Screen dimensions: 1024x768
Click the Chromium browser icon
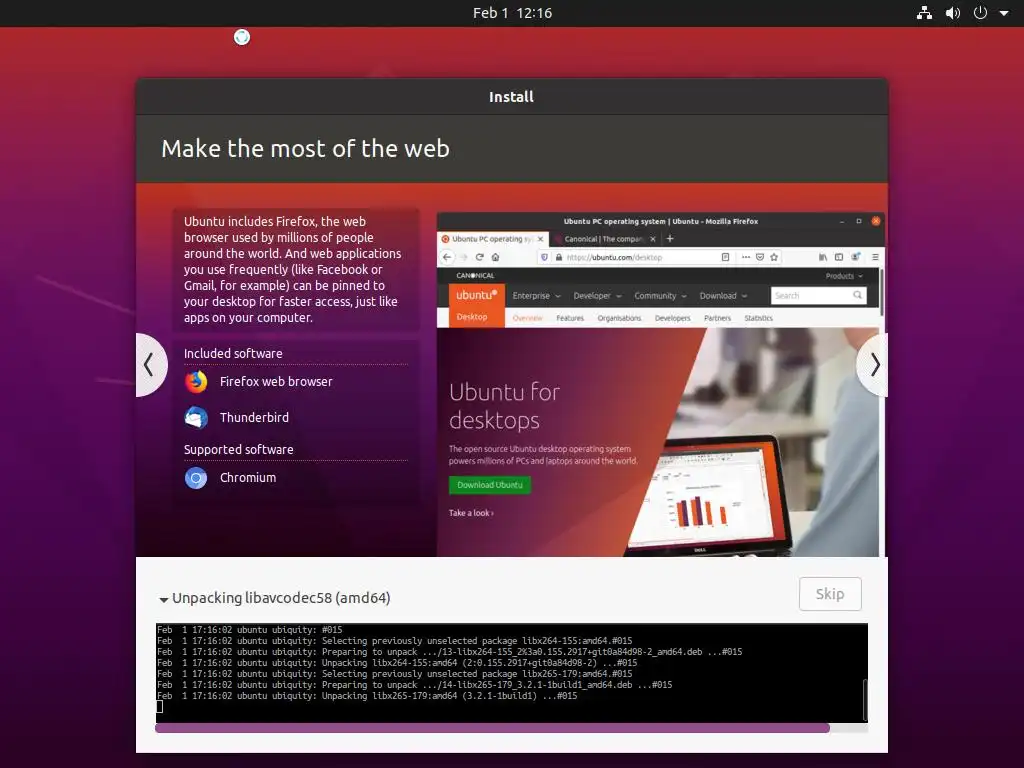point(196,478)
